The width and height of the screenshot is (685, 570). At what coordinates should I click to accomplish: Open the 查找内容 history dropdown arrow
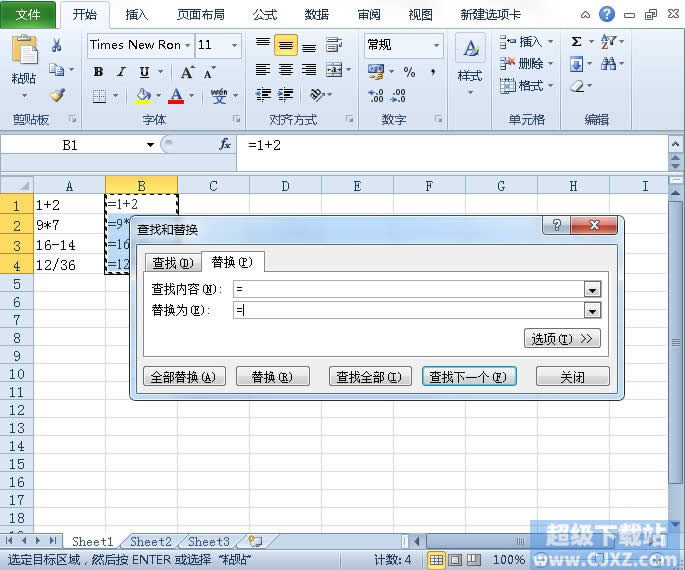click(x=592, y=289)
